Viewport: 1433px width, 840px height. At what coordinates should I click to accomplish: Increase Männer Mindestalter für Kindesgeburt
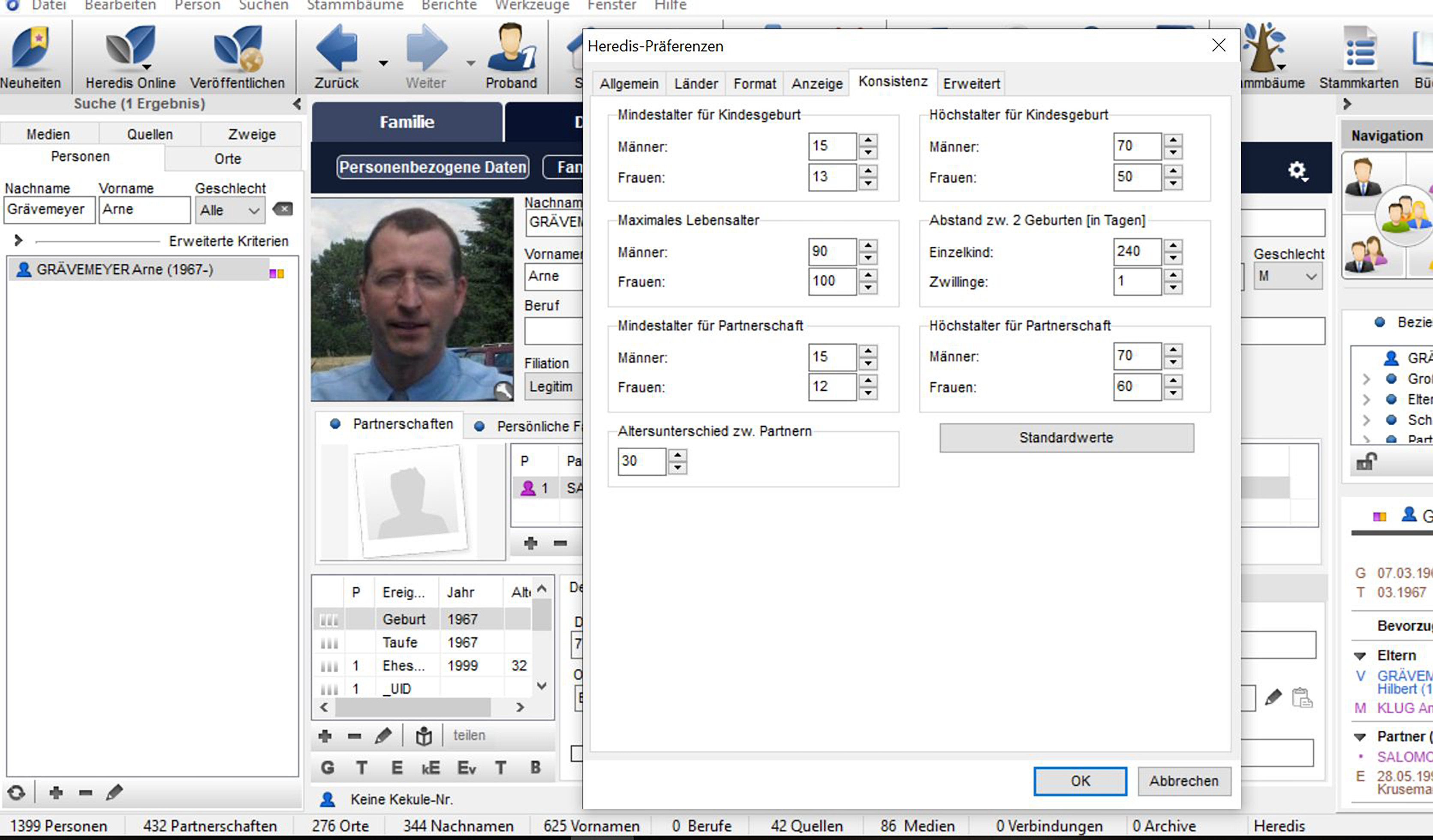(x=868, y=140)
